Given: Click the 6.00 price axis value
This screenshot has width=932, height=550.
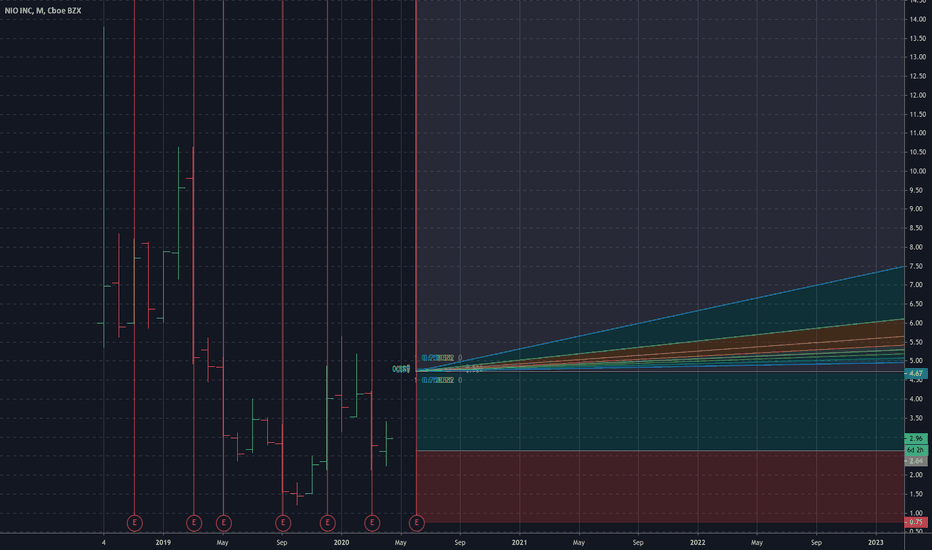Looking at the screenshot, I should click(917, 323).
